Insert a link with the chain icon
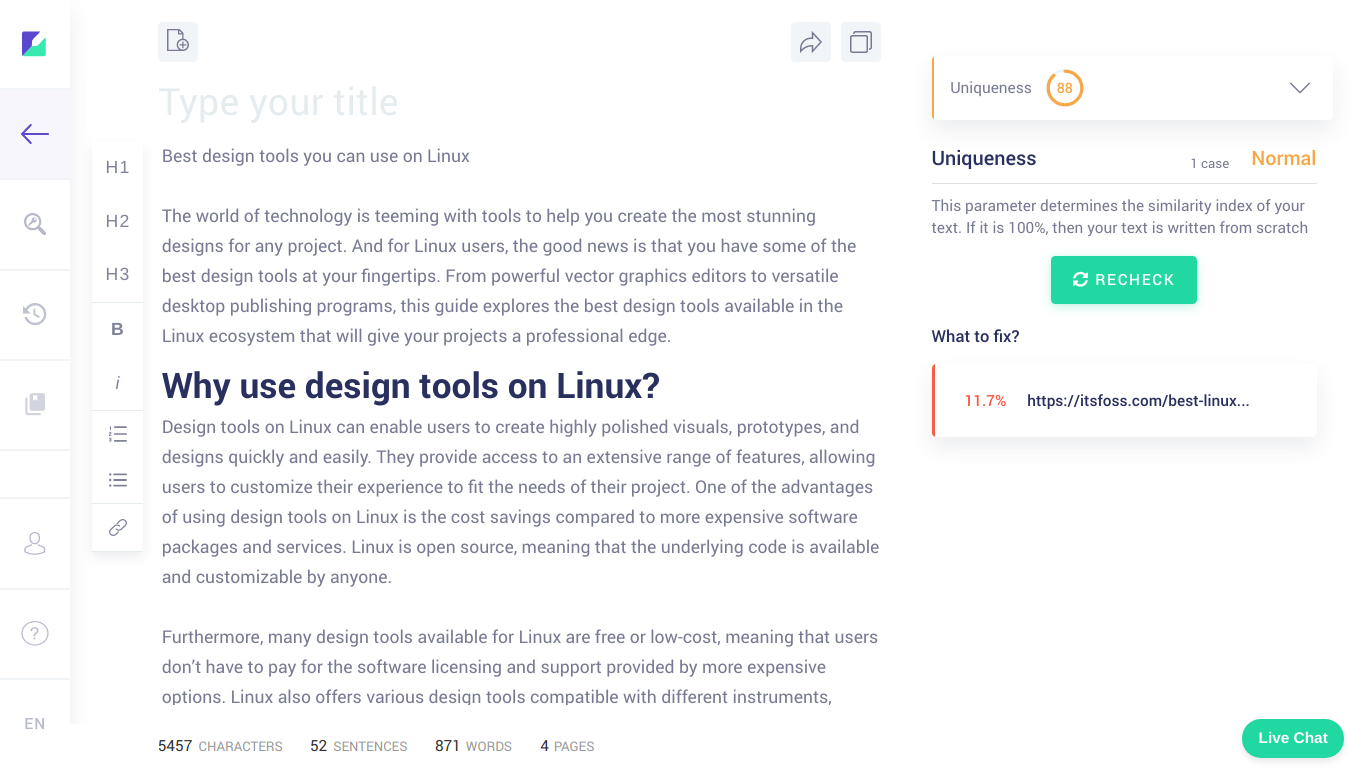The height and width of the screenshot is (768, 1366). coord(118,527)
